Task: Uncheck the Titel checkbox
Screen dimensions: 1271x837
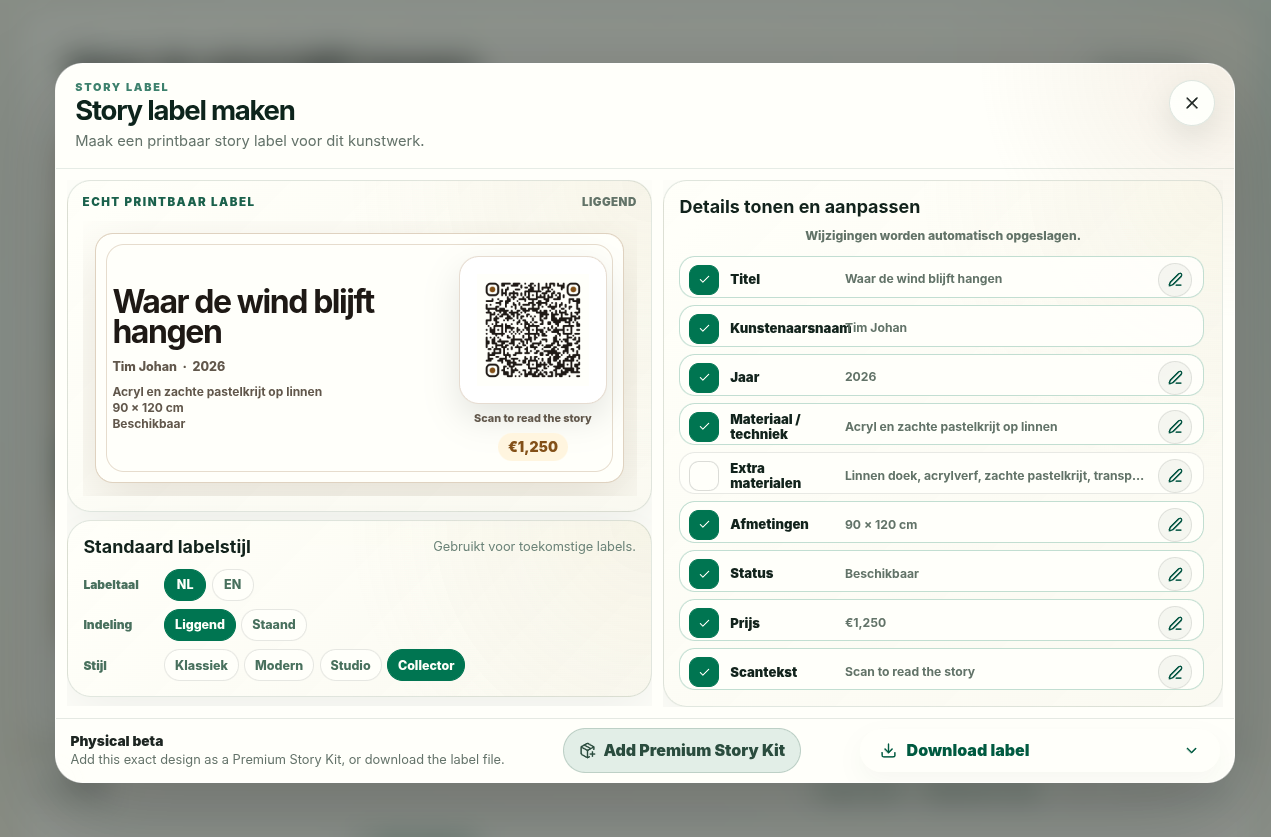Action: [x=704, y=279]
